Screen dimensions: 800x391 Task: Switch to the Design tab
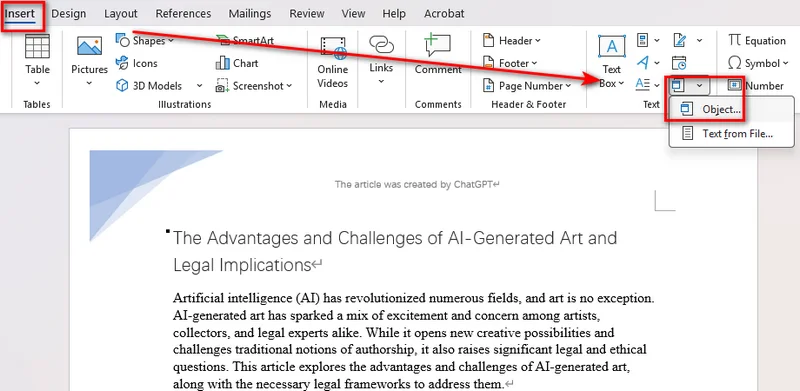click(x=69, y=14)
